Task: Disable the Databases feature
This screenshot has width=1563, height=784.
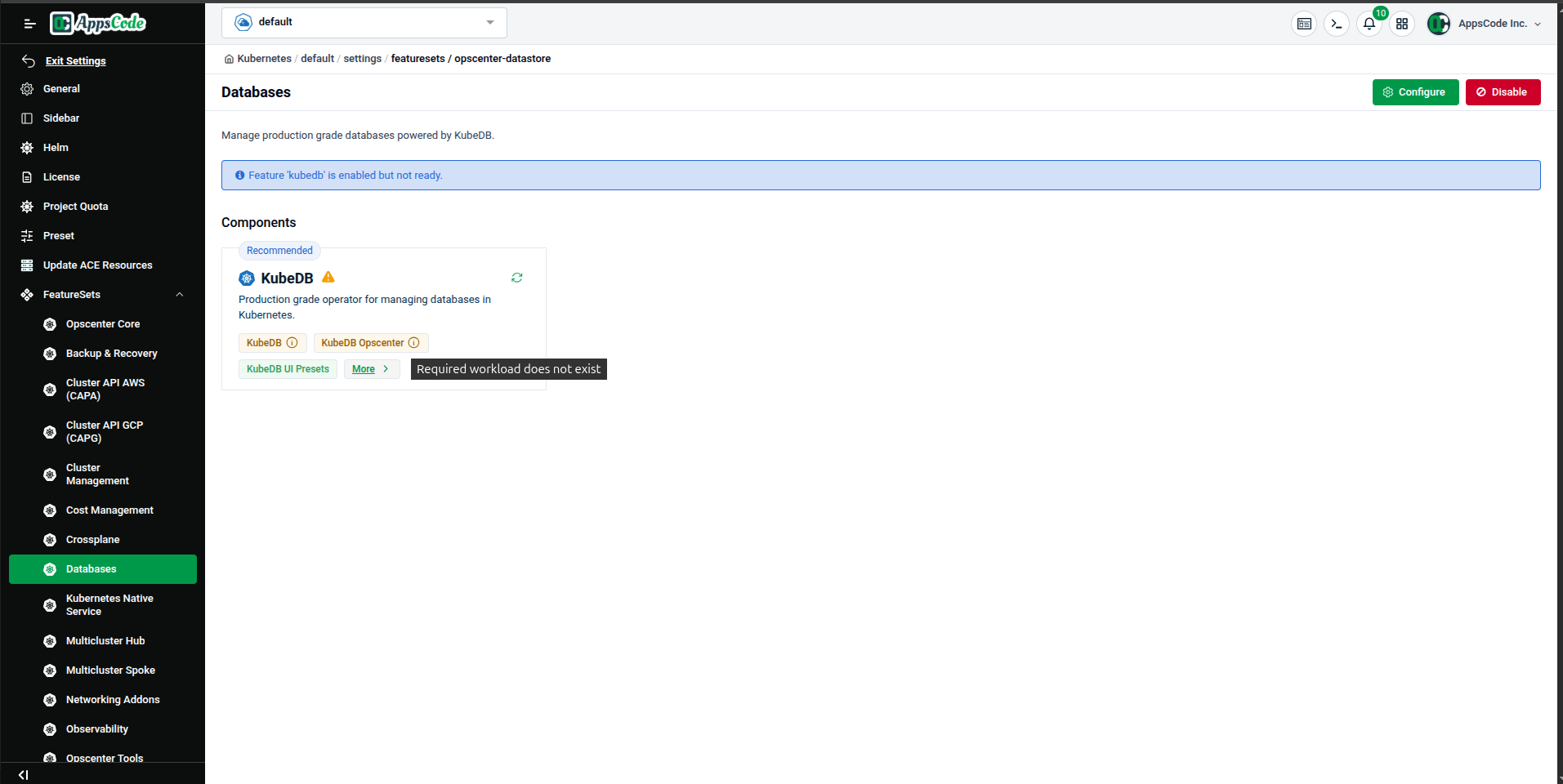Action: coord(1503,91)
